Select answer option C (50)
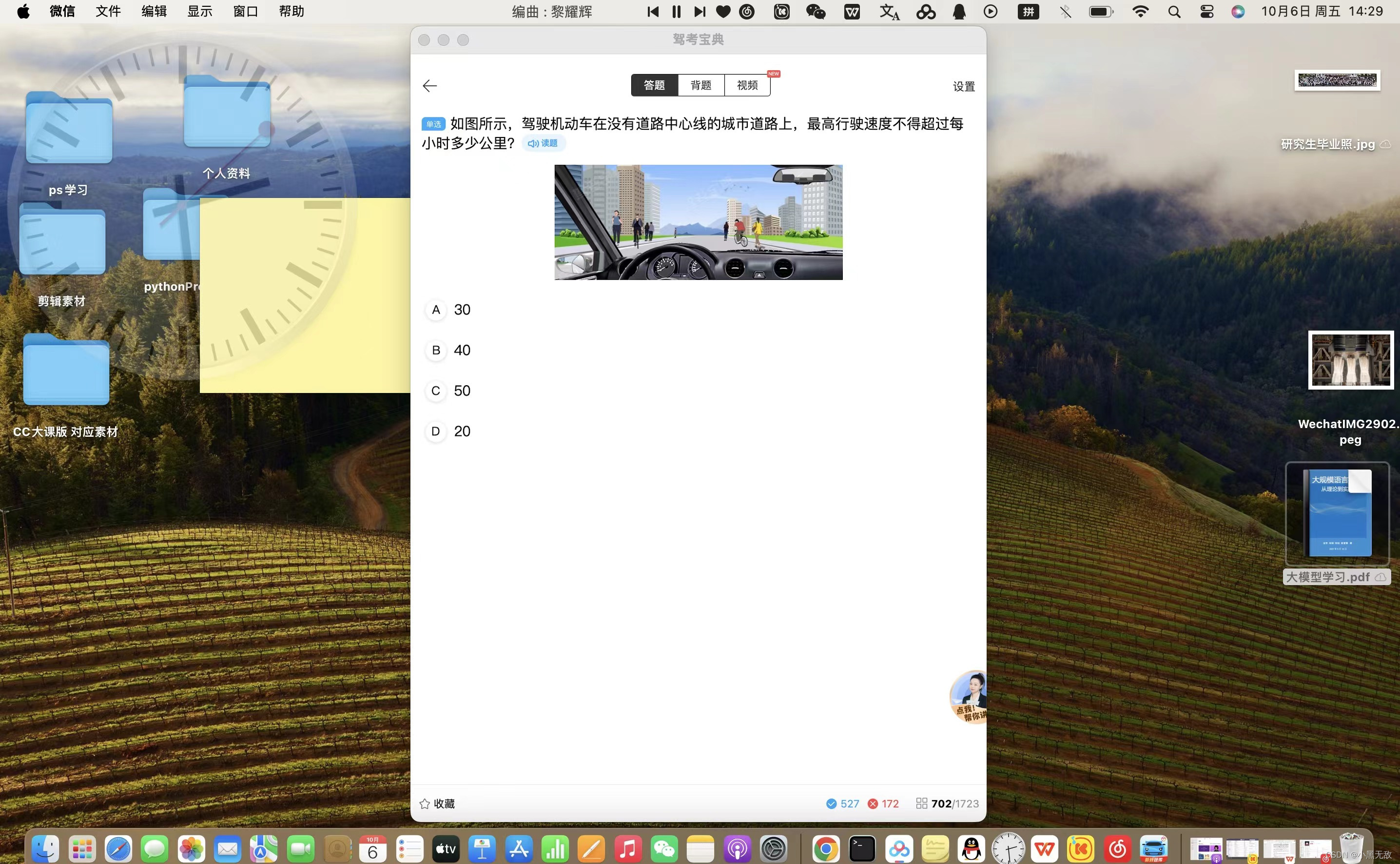This screenshot has width=1400, height=864. 448,391
